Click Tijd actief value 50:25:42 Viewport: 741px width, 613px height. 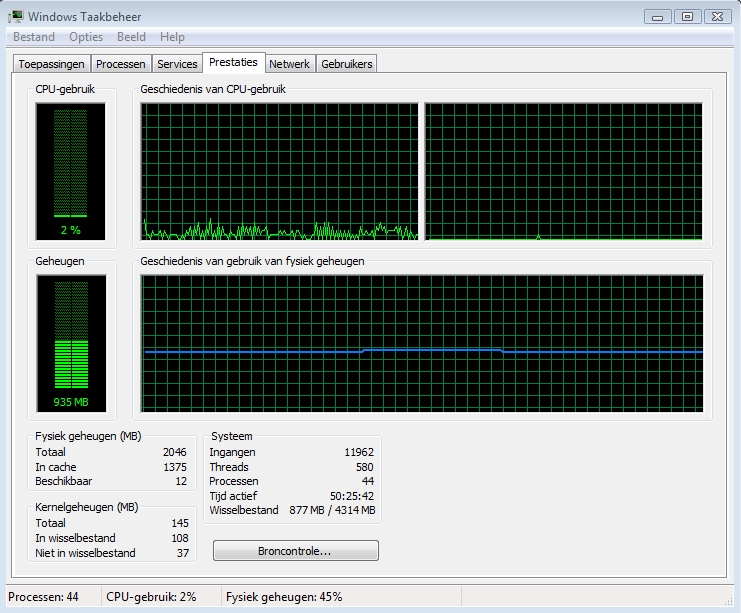click(x=352, y=496)
